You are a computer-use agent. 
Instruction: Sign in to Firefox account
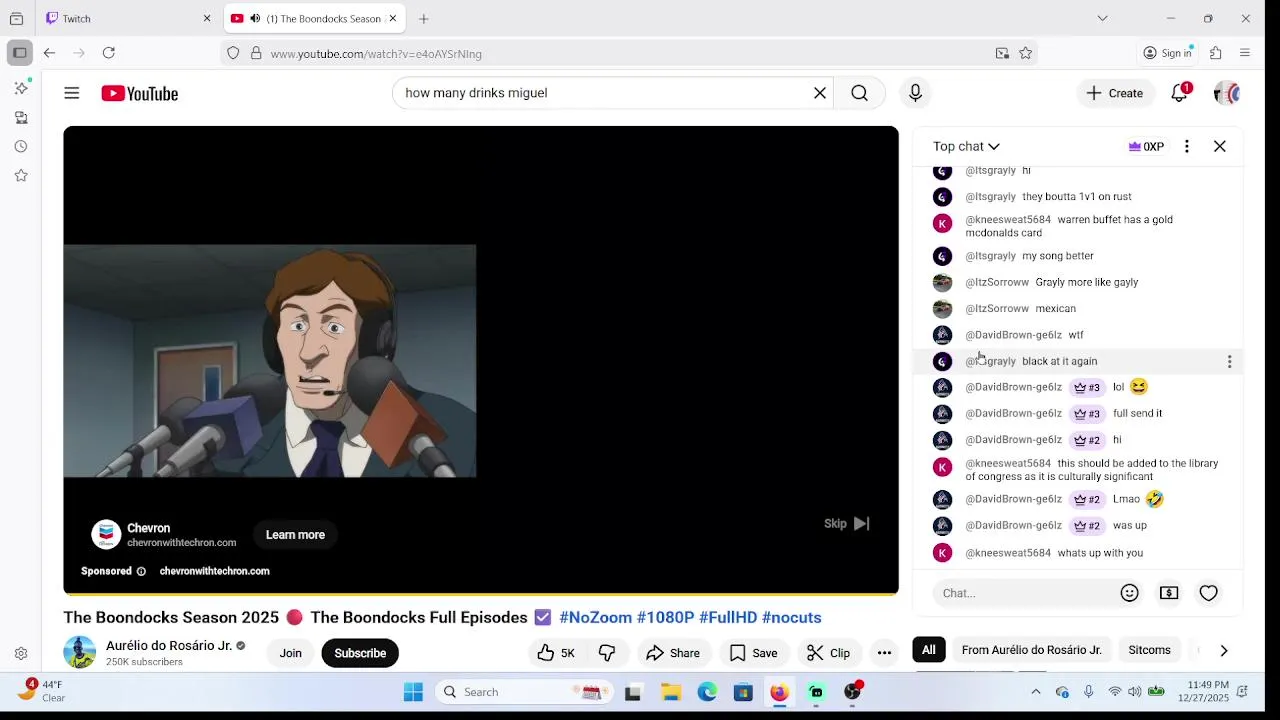(1168, 53)
